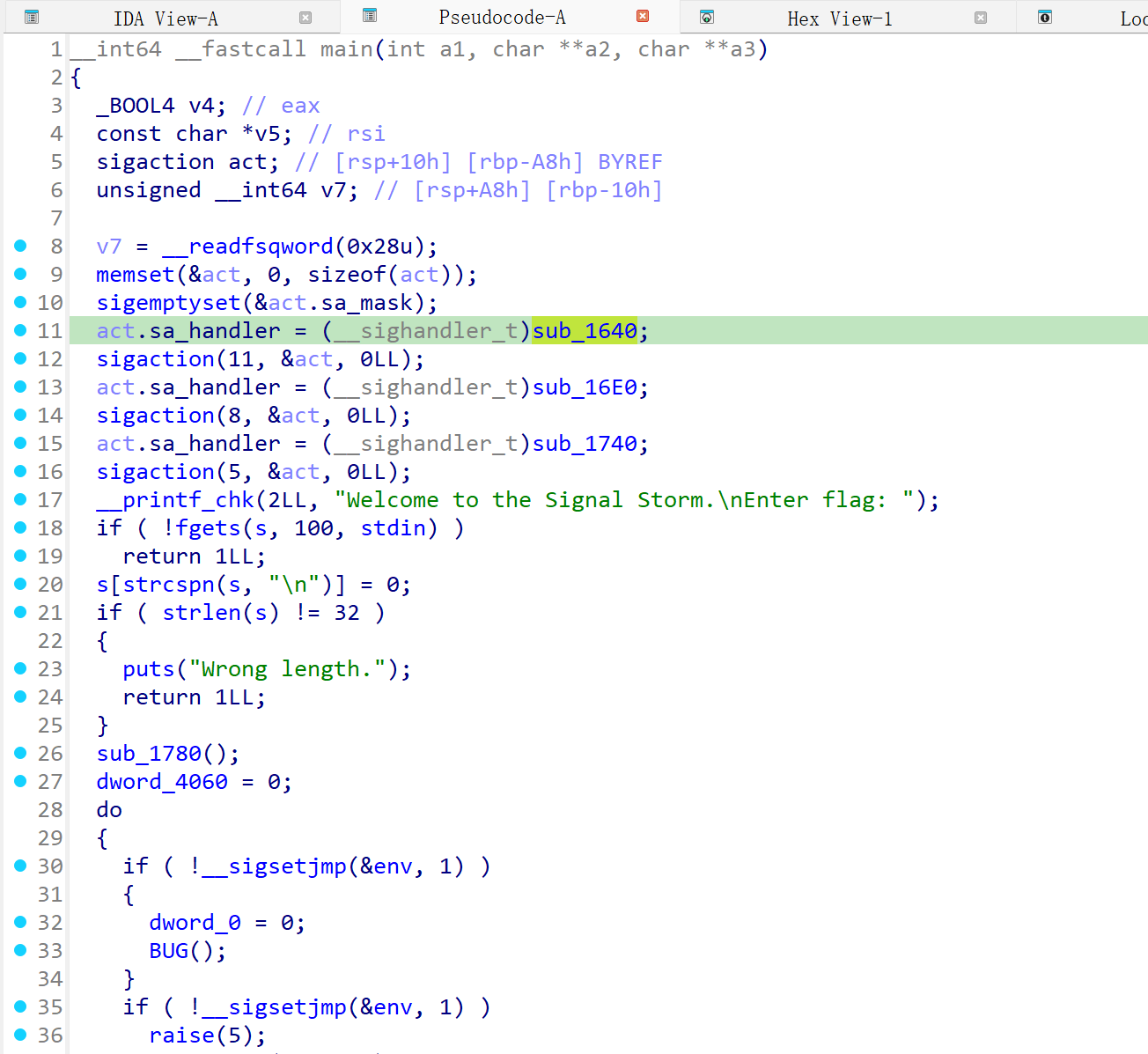Switch to the IDA View-A tab
The width and height of the screenshot is (1148, 1054).
click(x=166, y=18)
